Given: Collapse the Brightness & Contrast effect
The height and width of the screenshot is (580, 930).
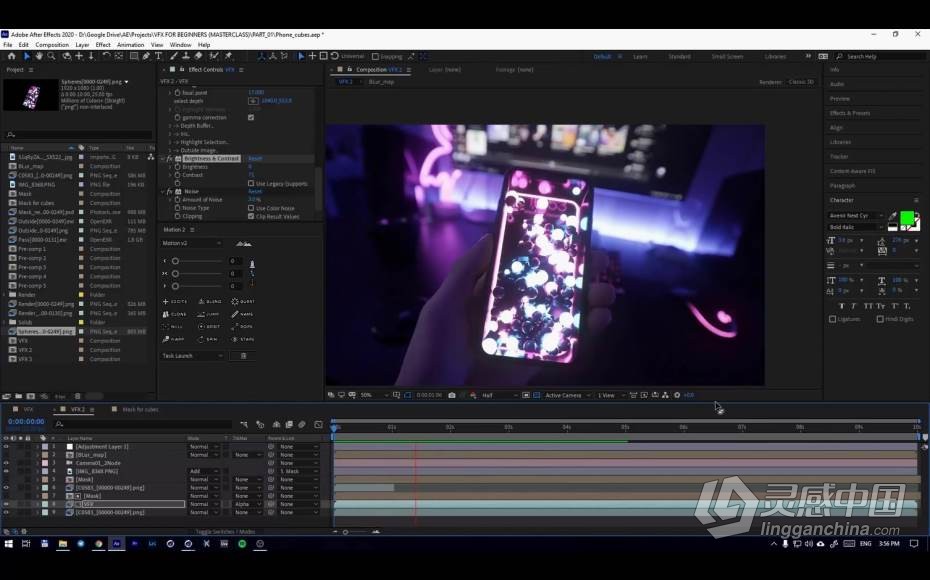Looking at the screenshot, I should point(163,159).
